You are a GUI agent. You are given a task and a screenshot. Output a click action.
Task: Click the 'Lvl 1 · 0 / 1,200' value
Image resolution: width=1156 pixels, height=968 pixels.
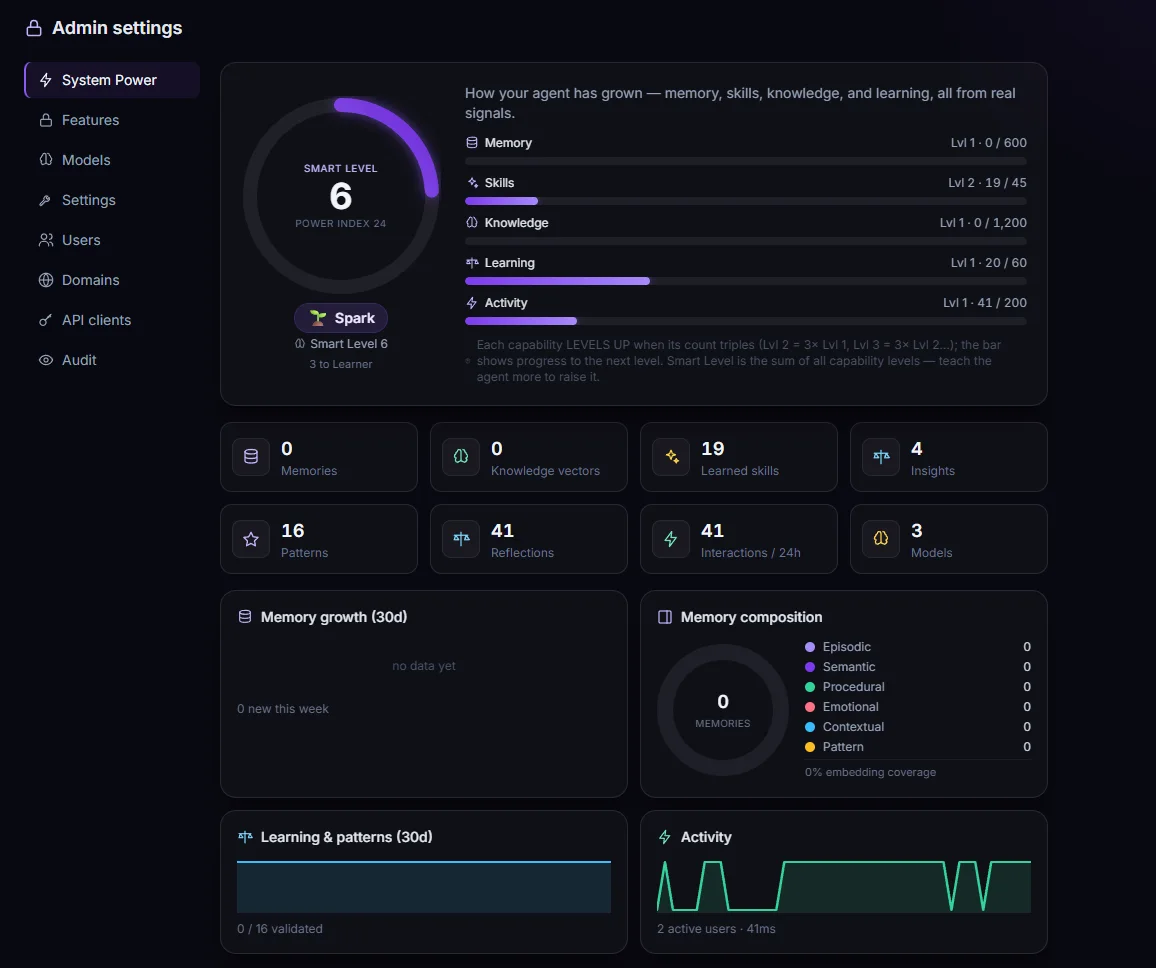tap(983, 223)
